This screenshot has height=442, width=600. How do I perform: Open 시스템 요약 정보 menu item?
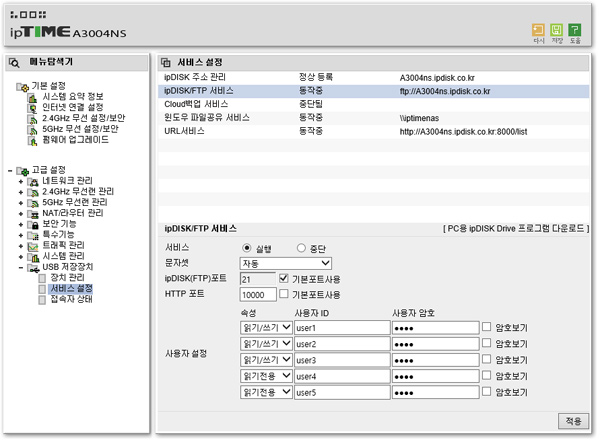(x=73, y=97)
